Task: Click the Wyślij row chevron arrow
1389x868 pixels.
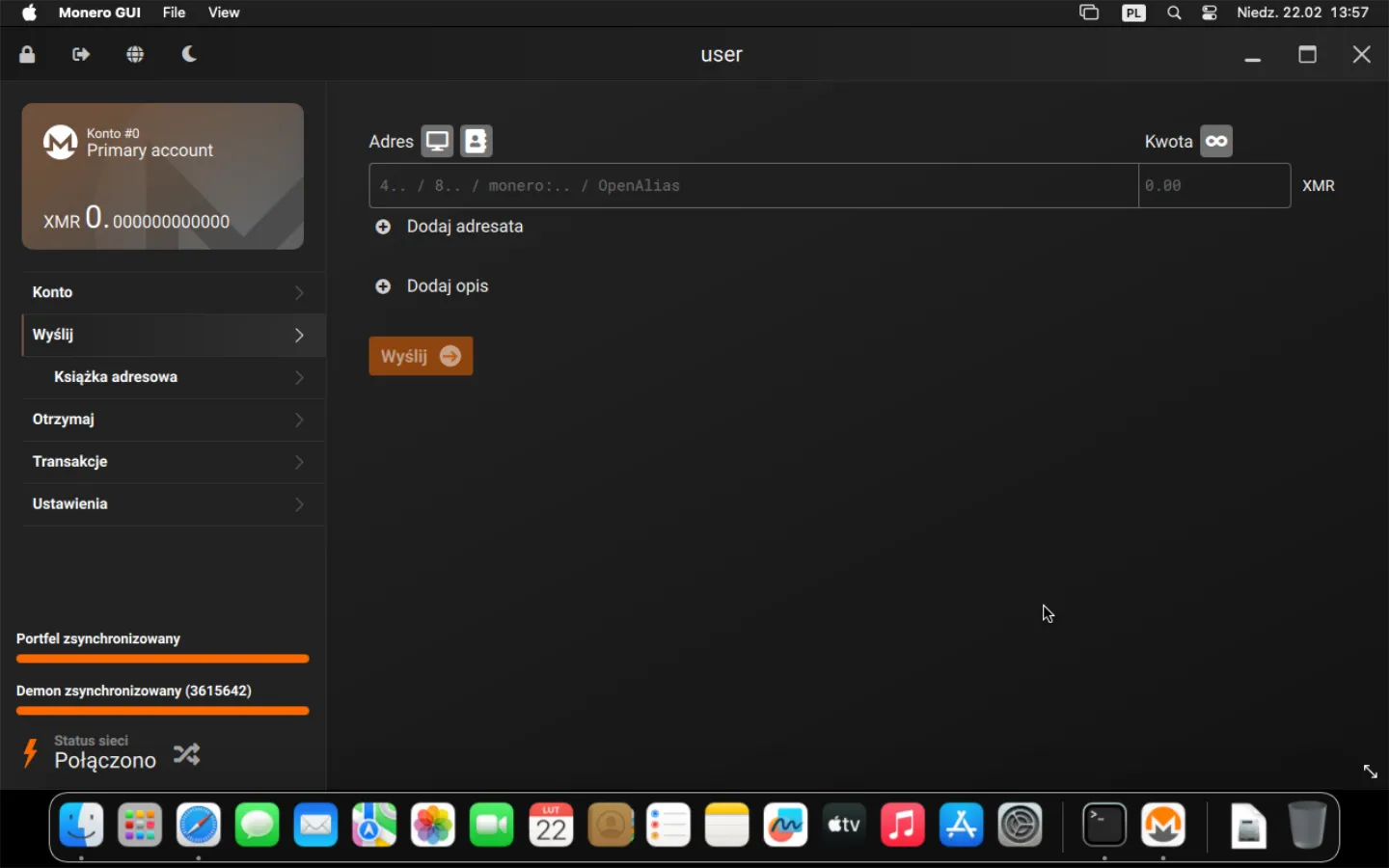Action: point(299,335)
